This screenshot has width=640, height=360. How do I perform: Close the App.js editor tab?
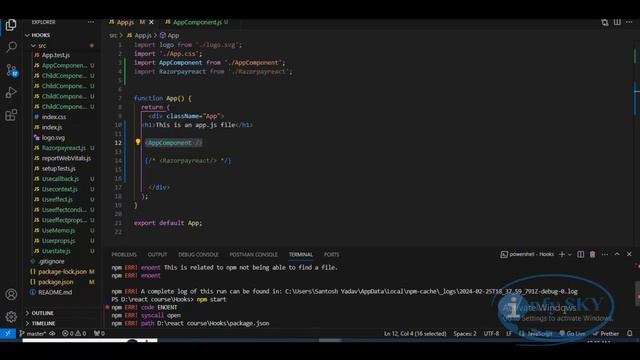point(151,22)
